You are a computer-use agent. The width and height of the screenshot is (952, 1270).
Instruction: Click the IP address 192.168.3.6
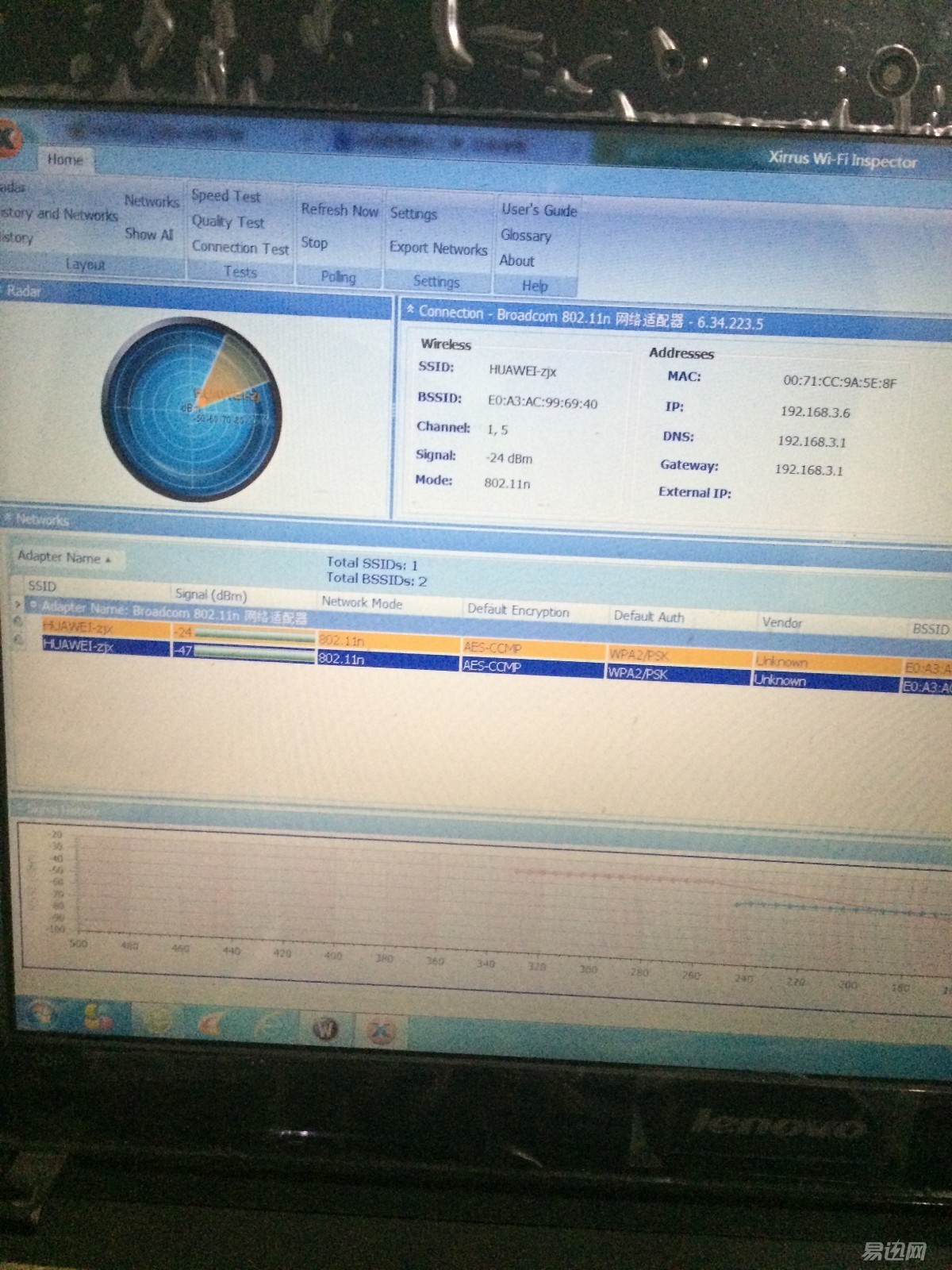pyautogui.click(x=815, y=412)
